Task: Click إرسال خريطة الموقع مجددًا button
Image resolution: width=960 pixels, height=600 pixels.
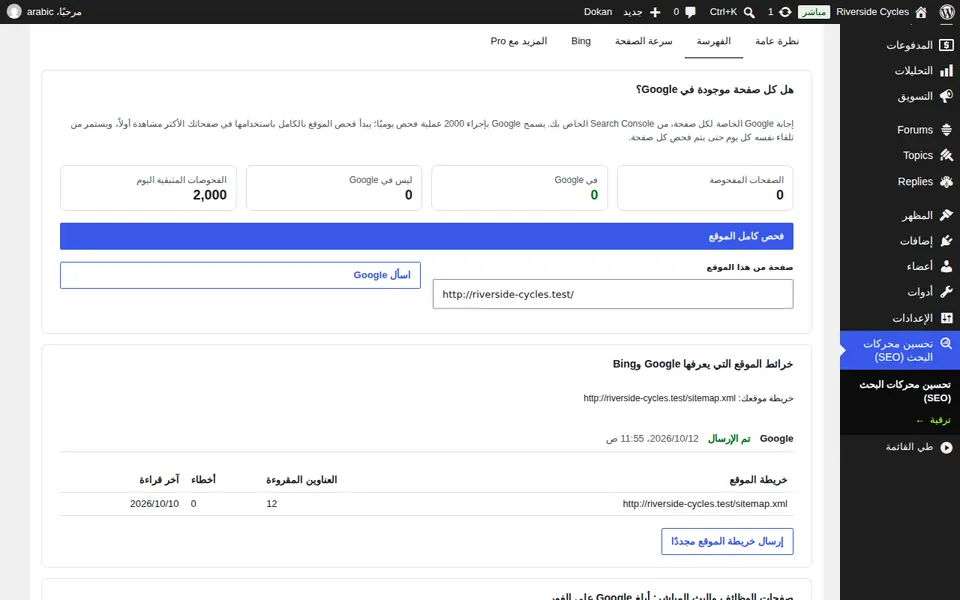Action: tap(727, 542)
